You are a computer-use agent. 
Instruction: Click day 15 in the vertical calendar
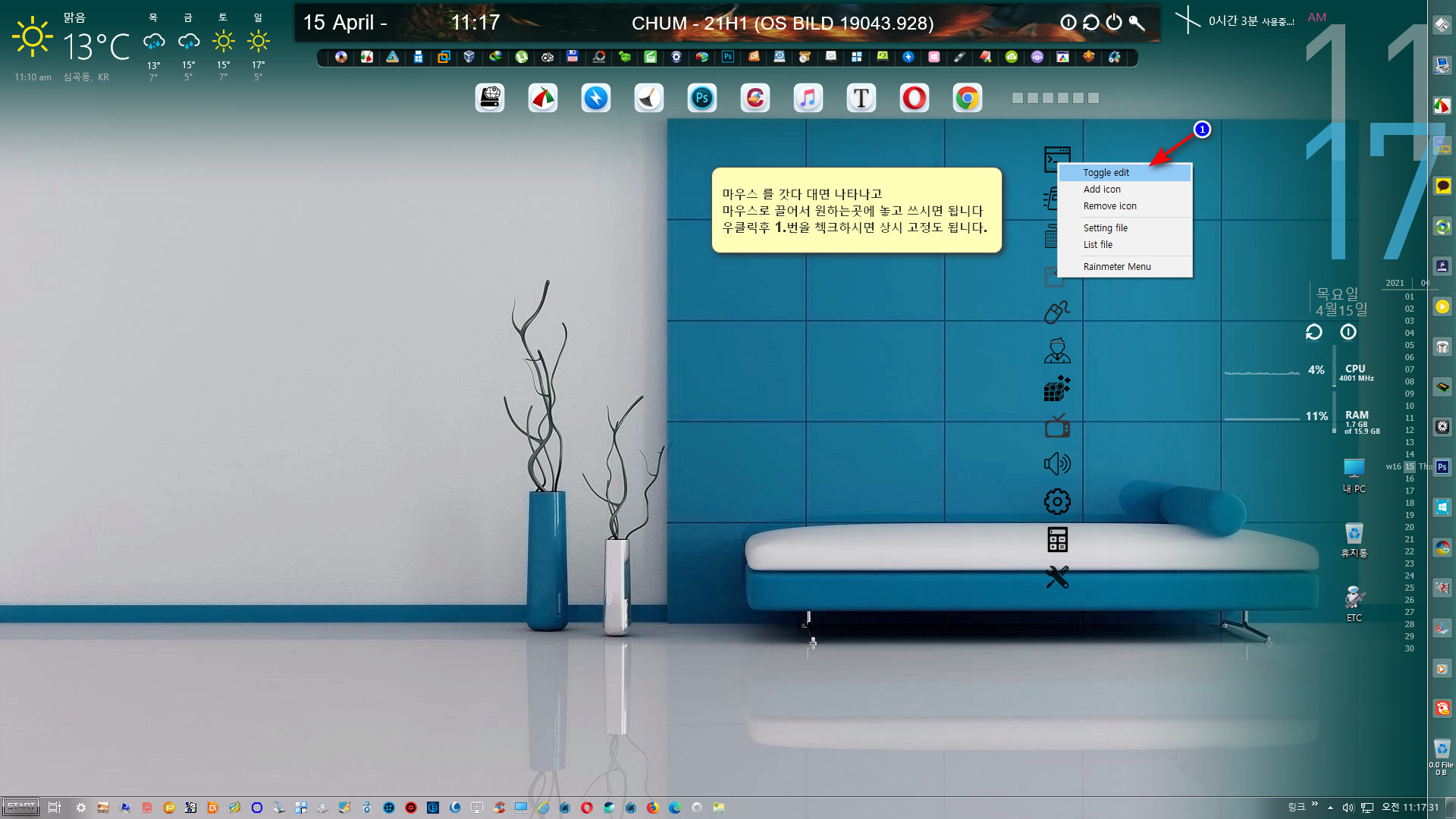(1410, 467)
